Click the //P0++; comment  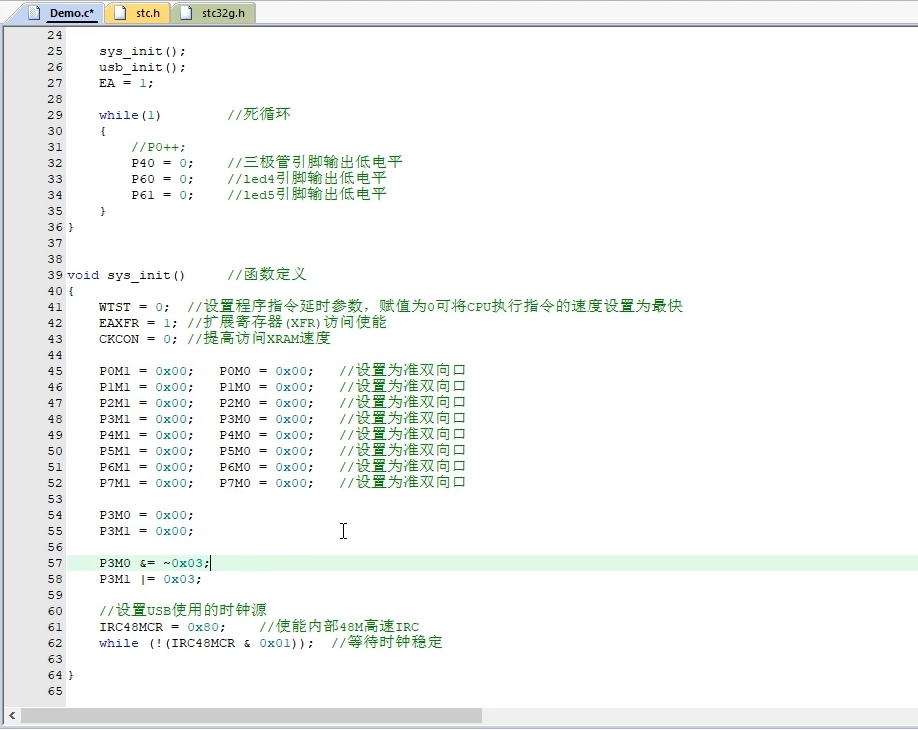coord(158,147)
